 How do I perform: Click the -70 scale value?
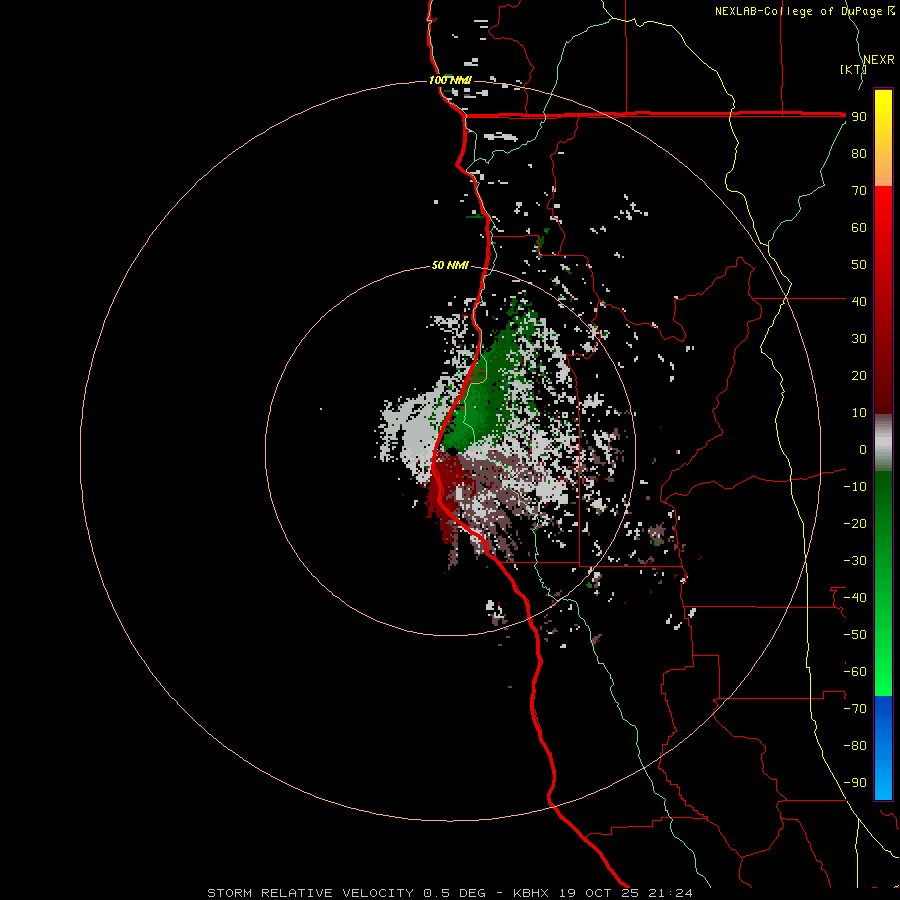click(855, 709)
